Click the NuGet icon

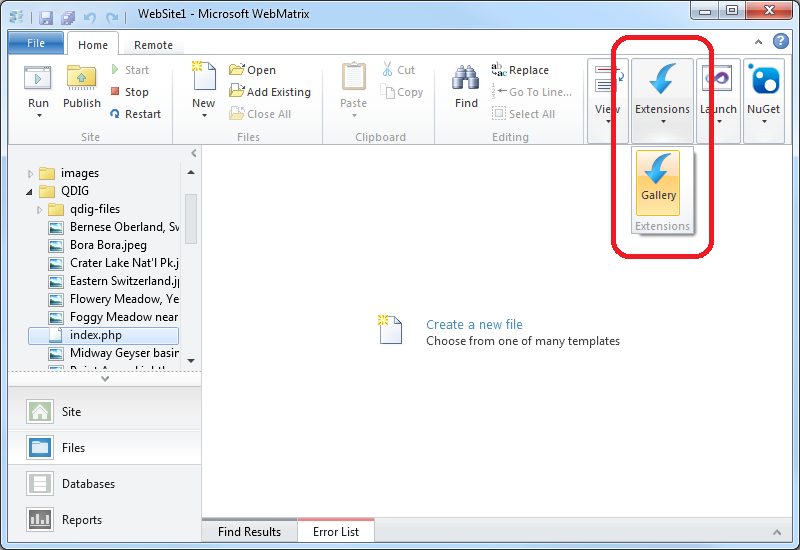pyautogui.click(x=763, y=80)
